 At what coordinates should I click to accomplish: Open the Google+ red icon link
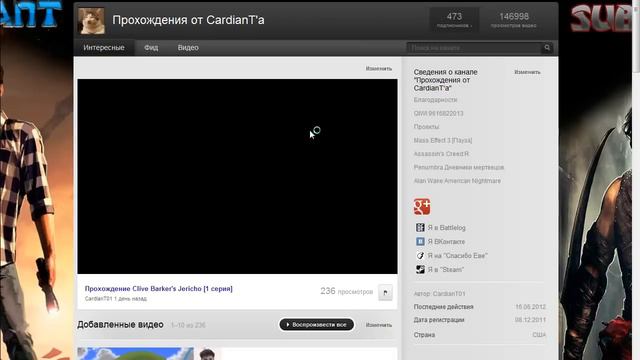(x=422, y=206)
